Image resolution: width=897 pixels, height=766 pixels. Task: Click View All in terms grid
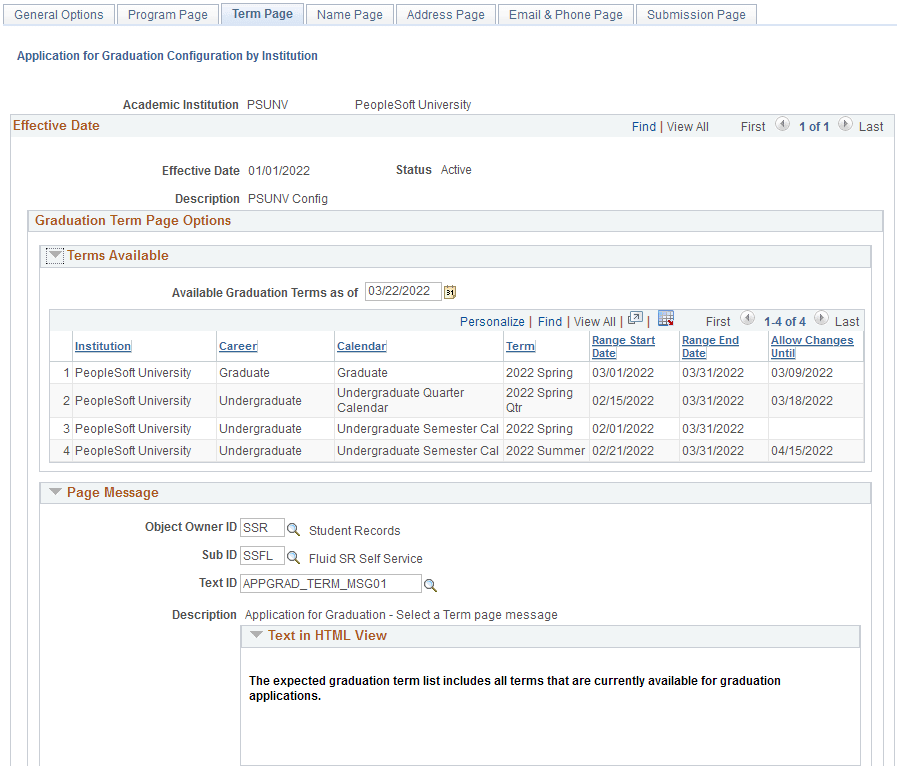[595, 322]
